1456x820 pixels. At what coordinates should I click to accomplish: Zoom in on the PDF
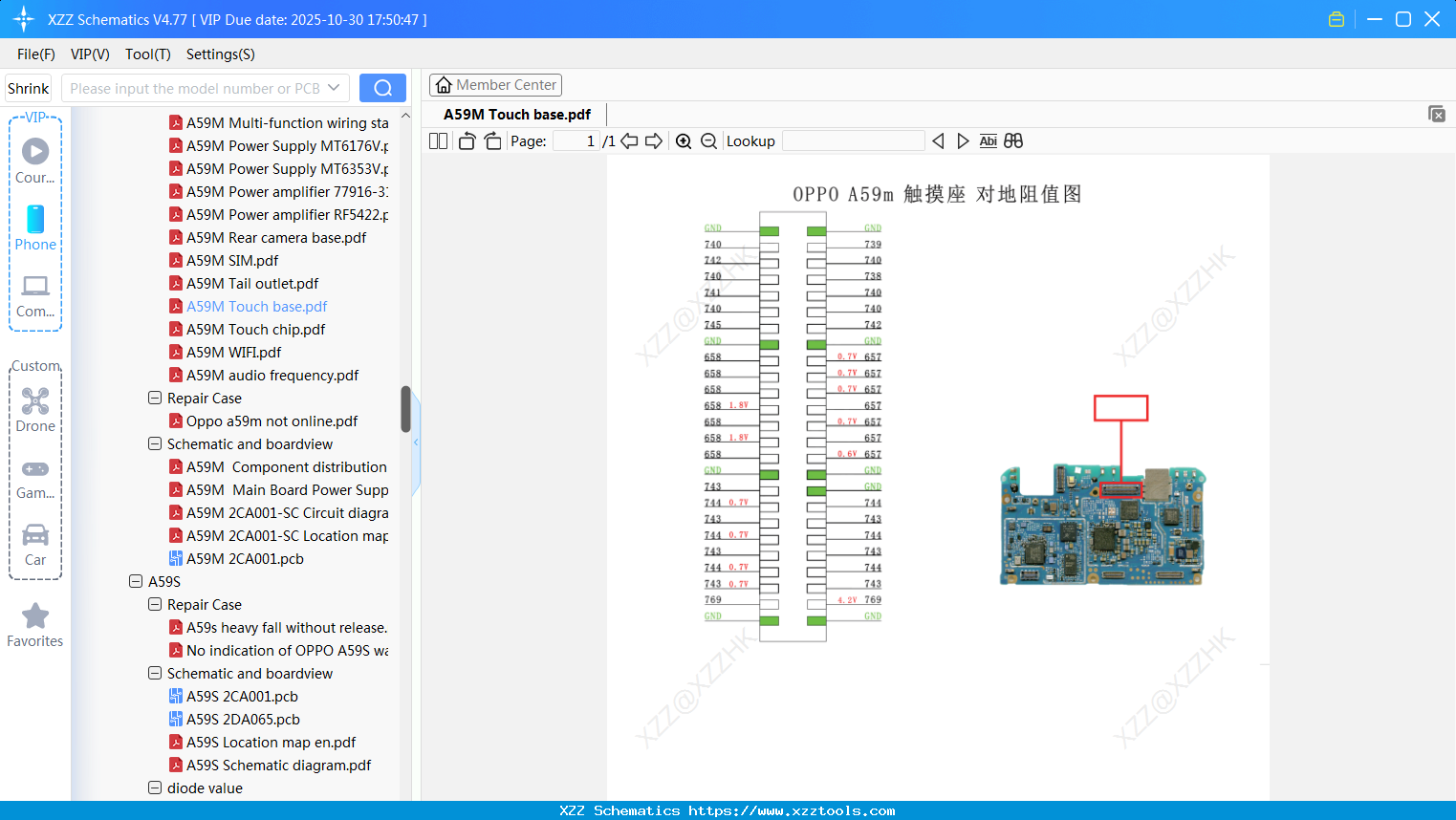[684, 141]
